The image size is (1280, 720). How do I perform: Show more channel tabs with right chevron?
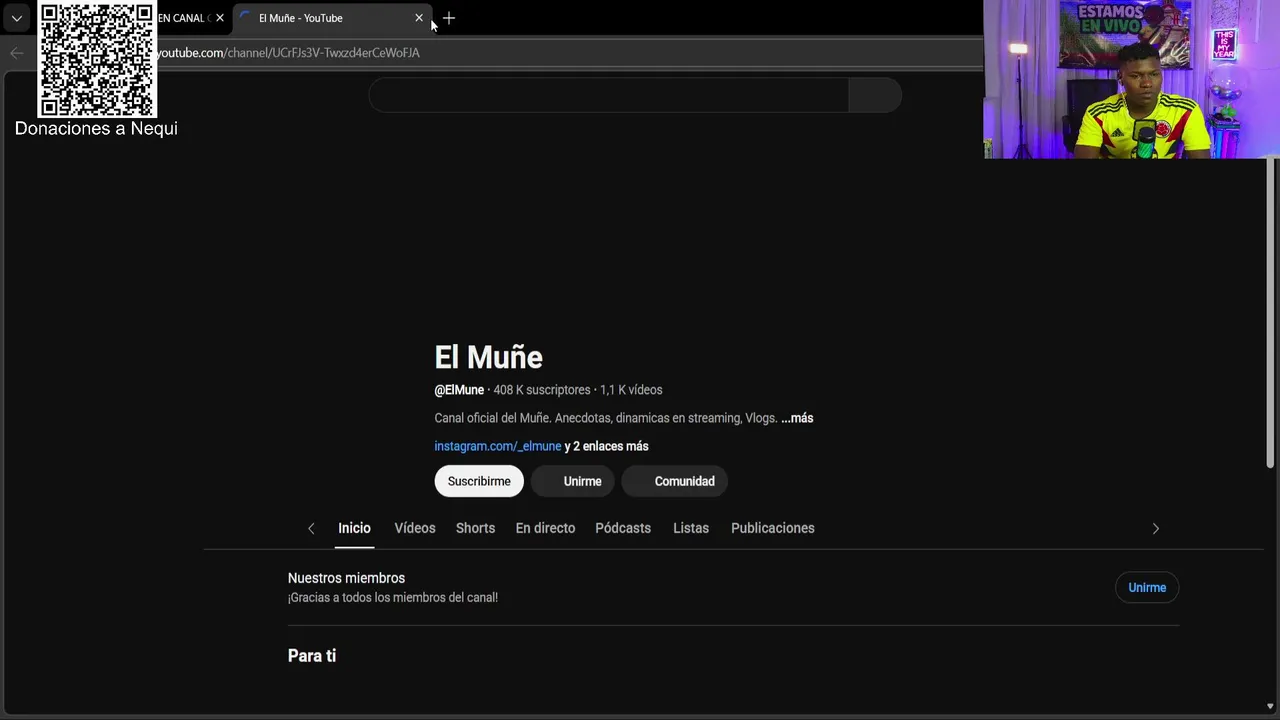(1156, 528)
